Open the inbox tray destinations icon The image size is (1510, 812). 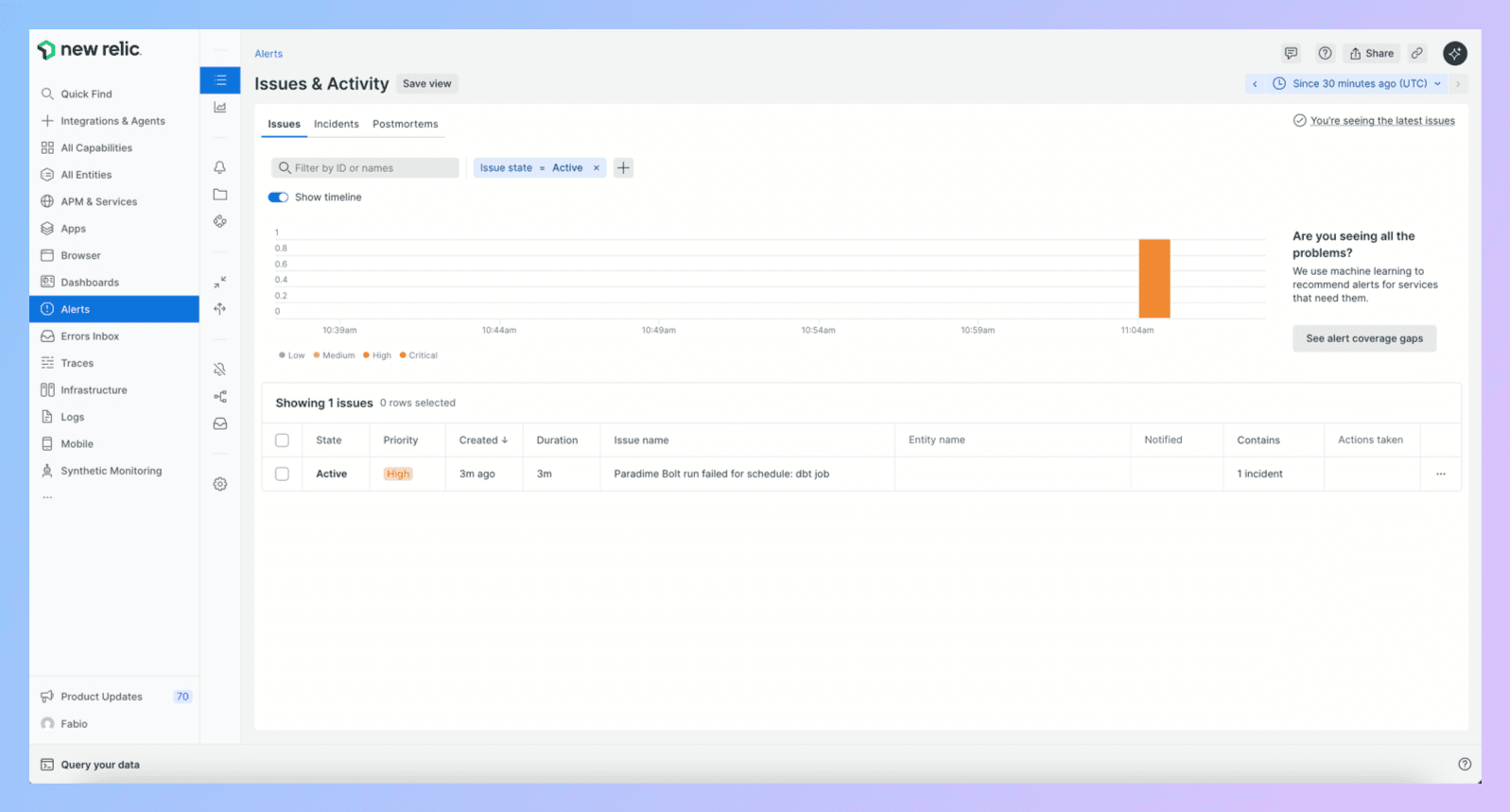click(x=220, y=423)
